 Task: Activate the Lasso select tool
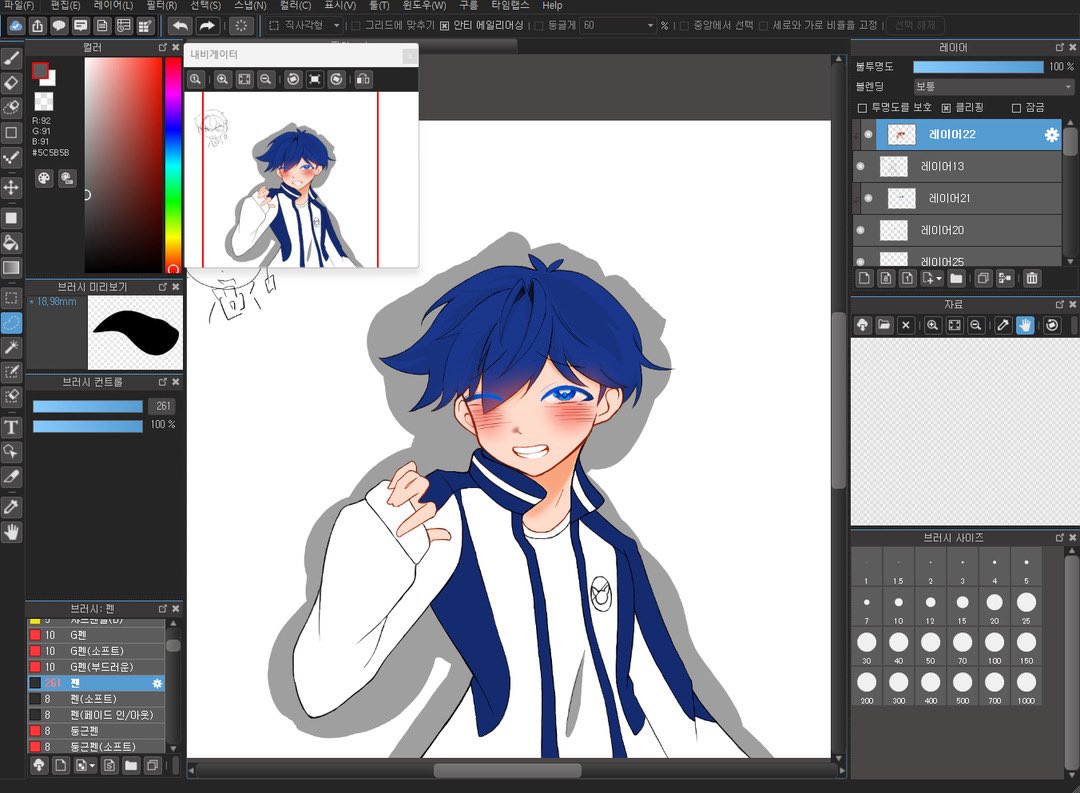click(12, 322)
